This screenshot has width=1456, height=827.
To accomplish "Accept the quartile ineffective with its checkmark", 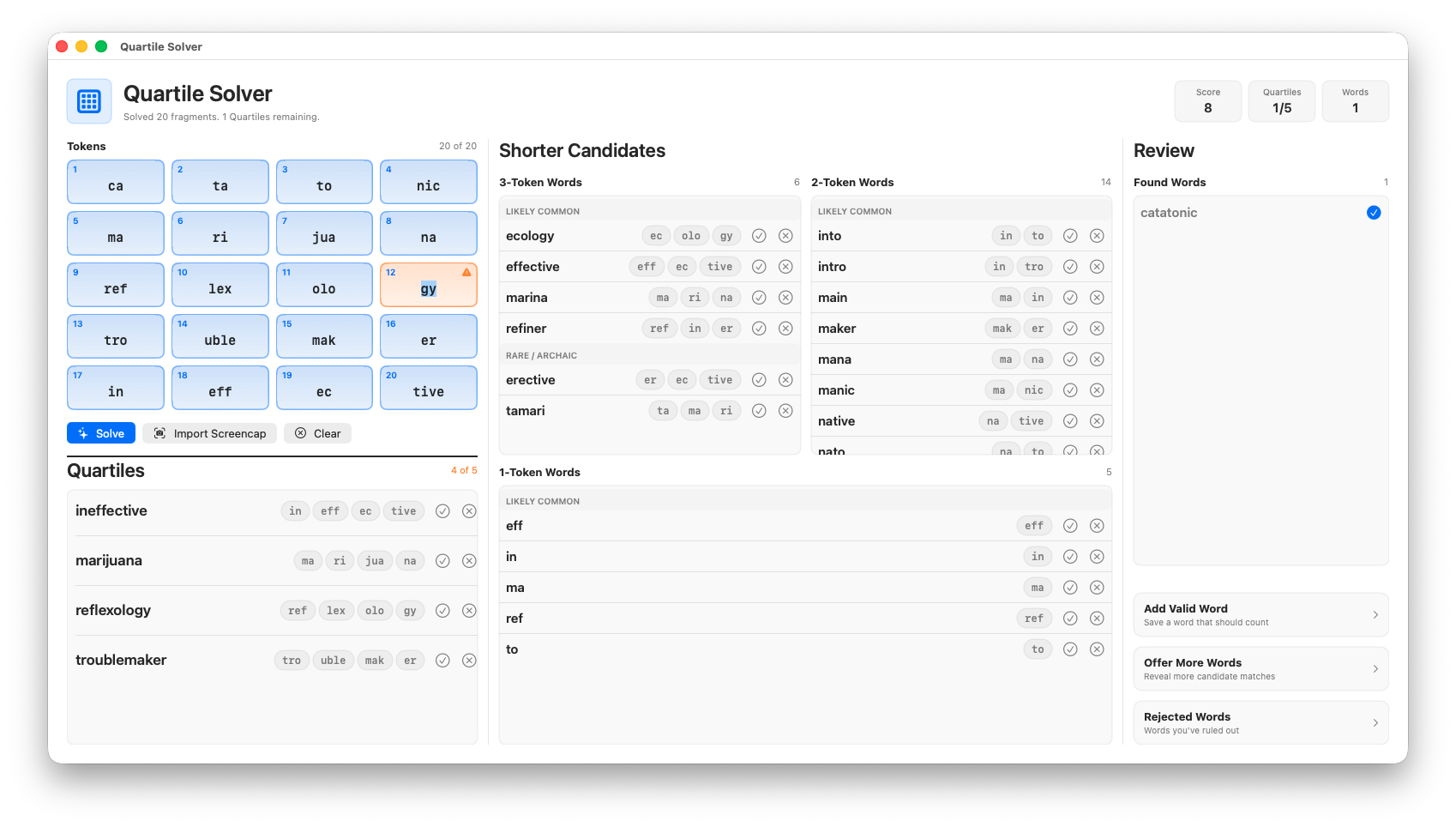I will coord(442,511).
